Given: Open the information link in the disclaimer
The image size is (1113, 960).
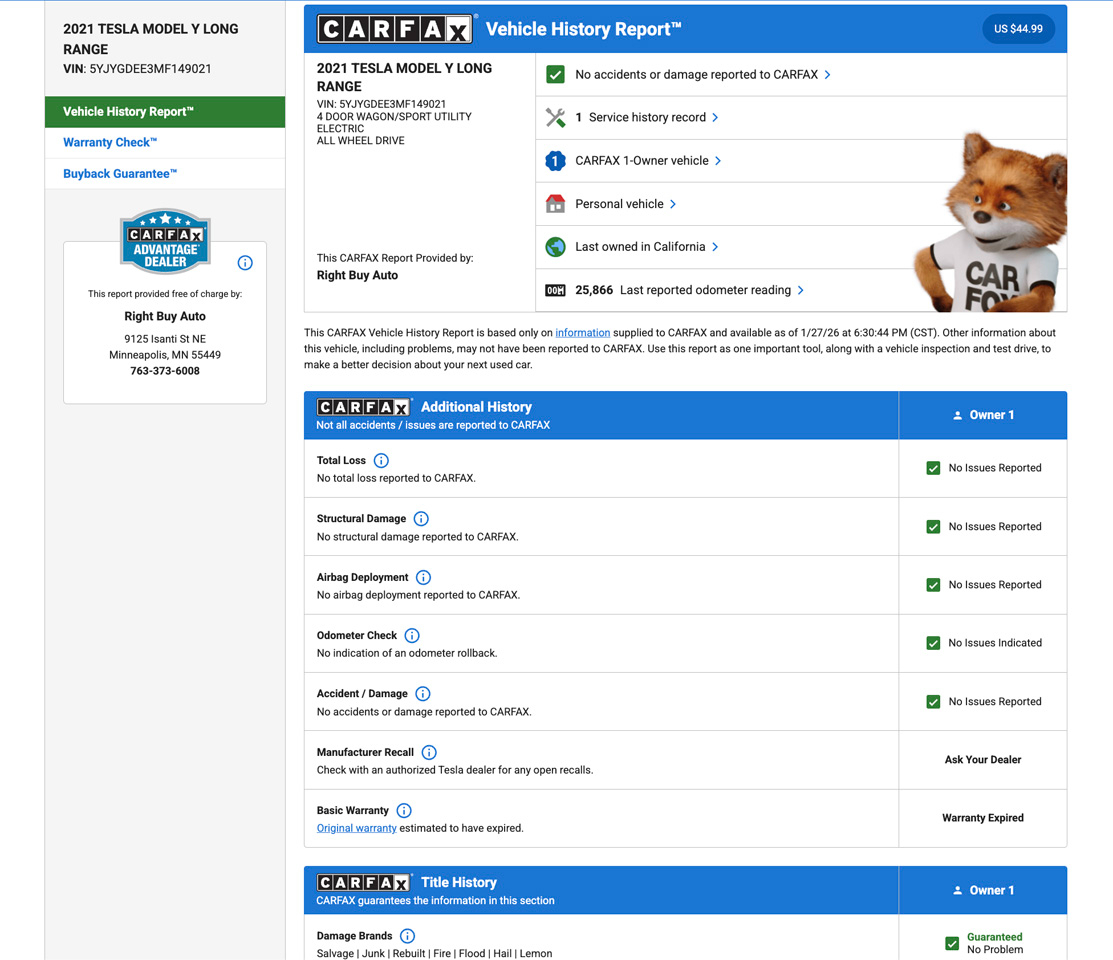Looking at the screenshot, I should pos(582,333).
